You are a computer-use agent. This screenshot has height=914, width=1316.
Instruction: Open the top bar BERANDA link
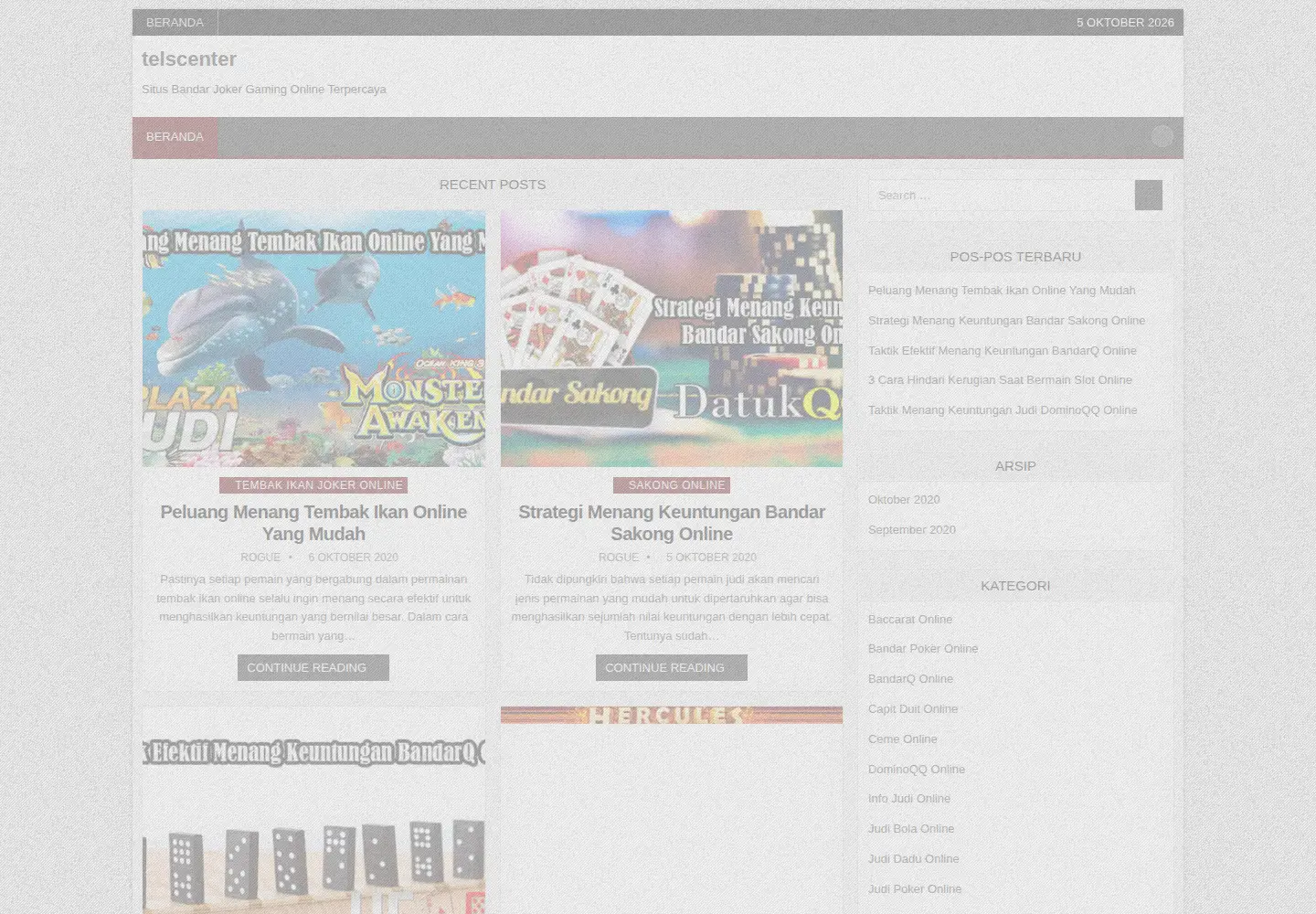pyautogui.click(x=175, y=22)
